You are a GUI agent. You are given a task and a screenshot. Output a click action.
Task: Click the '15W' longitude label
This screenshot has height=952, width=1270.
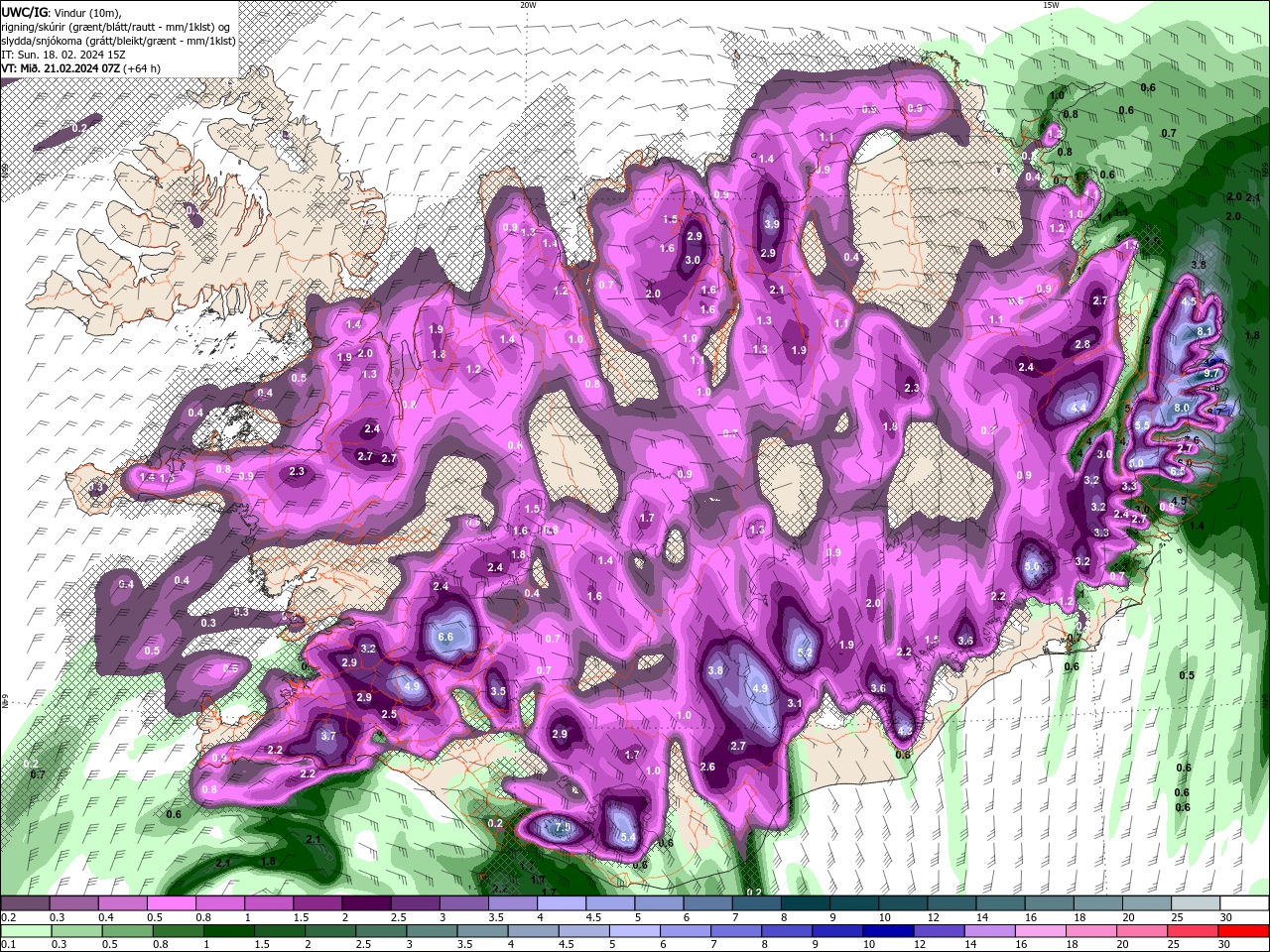[x=1051, y=5]
